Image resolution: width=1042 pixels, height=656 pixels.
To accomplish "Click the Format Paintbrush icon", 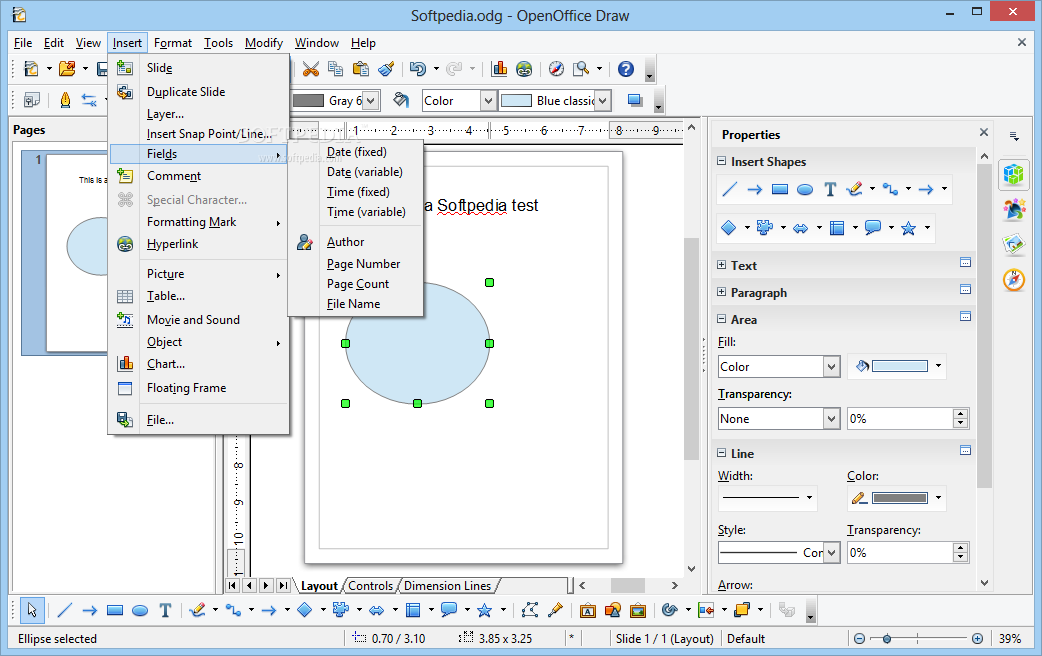I will pyautogui.click(x=386, y=68).
